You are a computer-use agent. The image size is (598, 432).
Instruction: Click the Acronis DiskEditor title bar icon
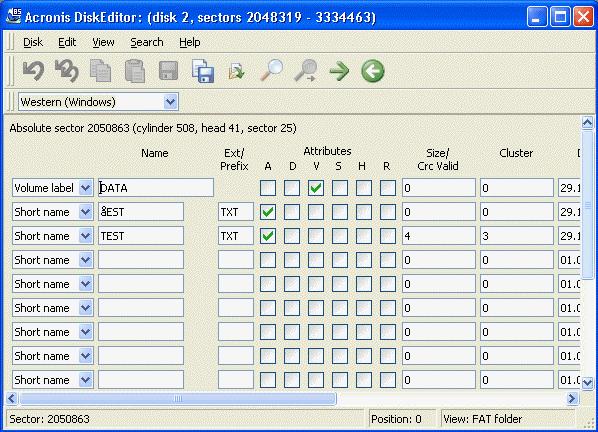[x=13, y=16]
